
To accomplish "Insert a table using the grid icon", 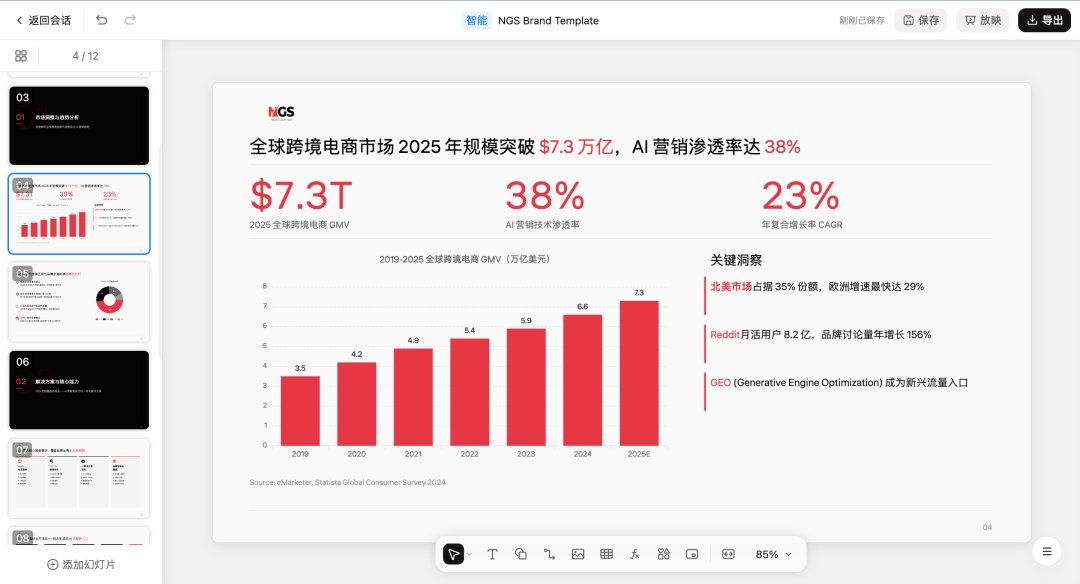I will (606, 554).
